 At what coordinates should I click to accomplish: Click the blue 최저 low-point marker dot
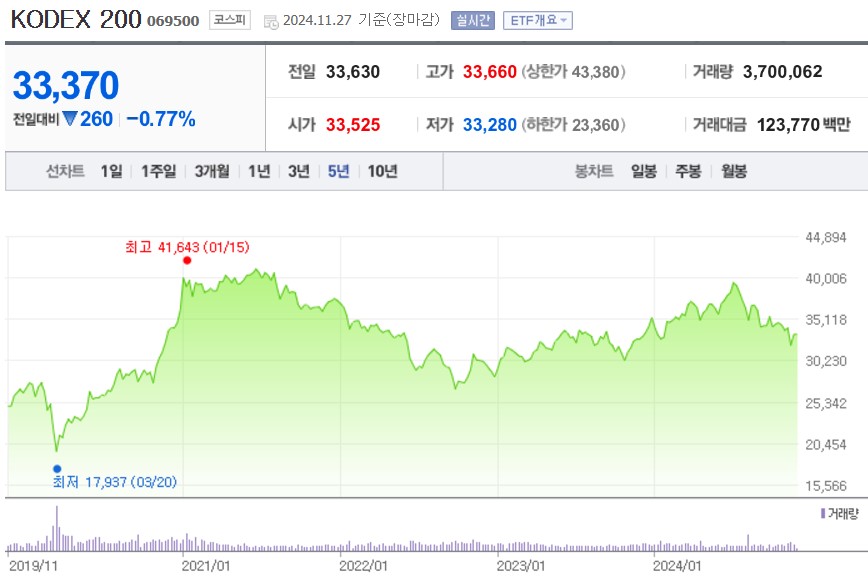pyautogui.click(x=57, y=469)
